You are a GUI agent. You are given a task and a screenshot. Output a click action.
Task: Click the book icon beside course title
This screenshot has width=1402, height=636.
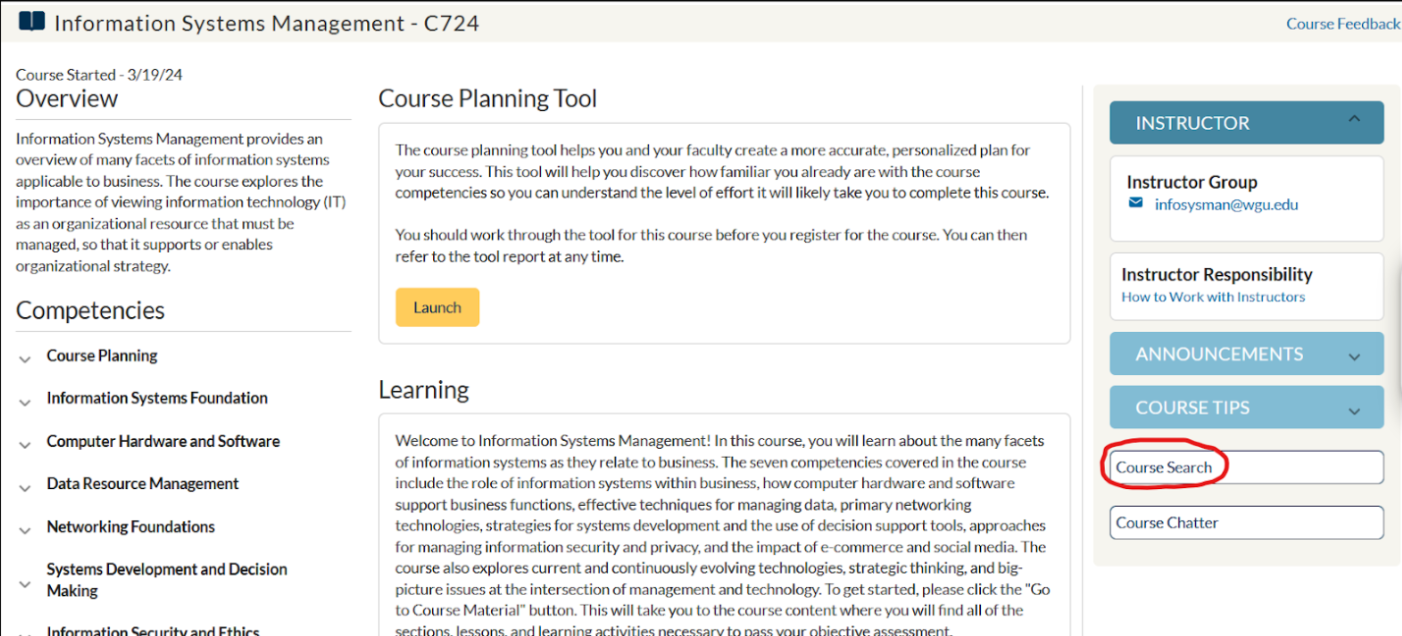32,21
